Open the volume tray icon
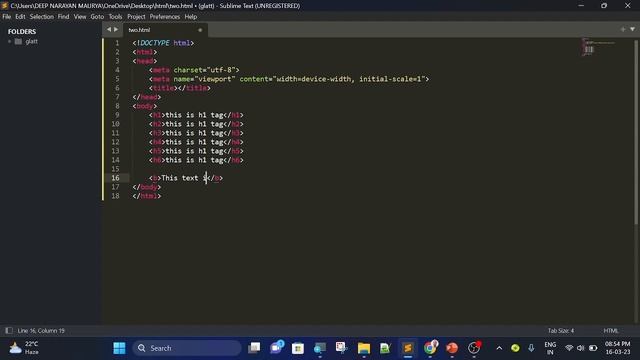This screenshot has width=640, height=360. click(x=580, y=348)
